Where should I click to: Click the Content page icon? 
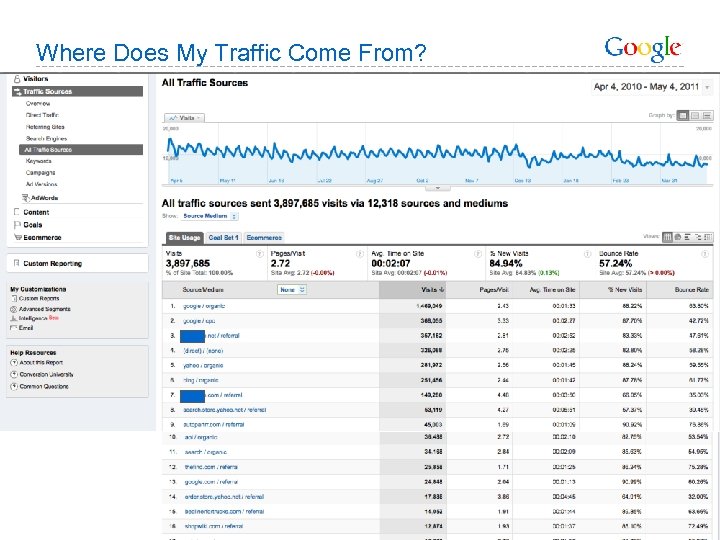(17, 212)
